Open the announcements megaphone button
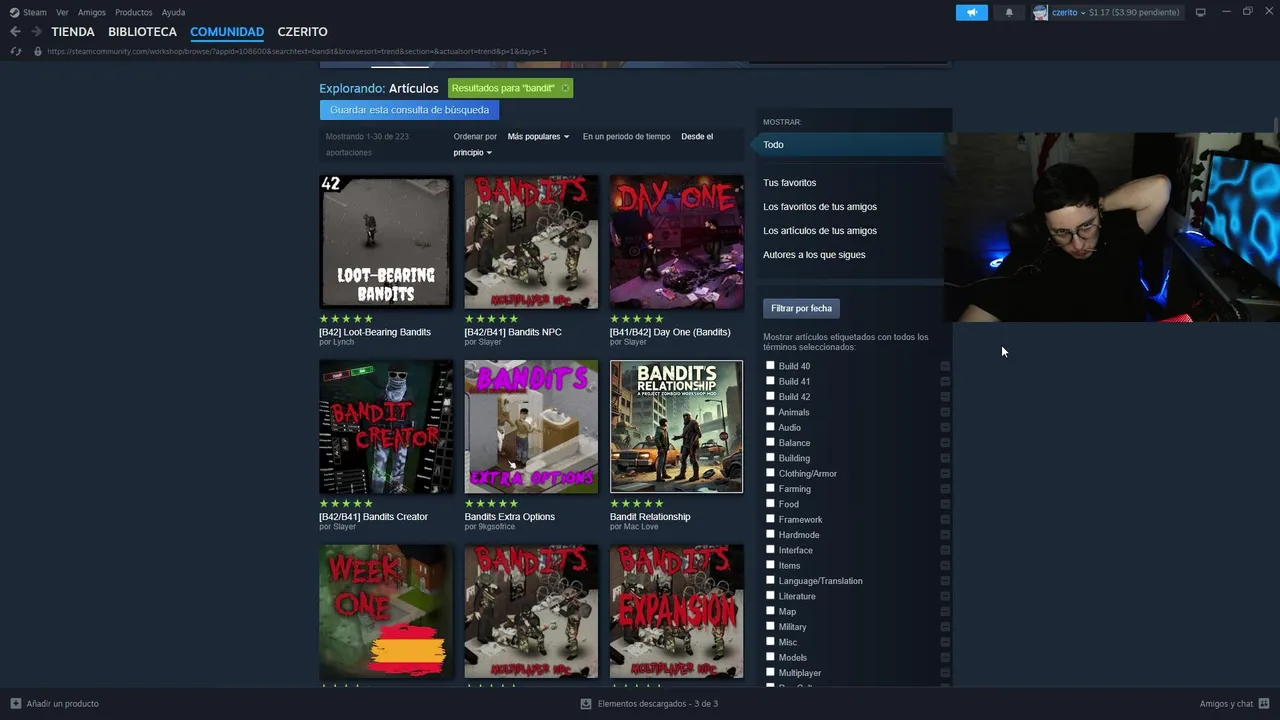 [971, 12]
